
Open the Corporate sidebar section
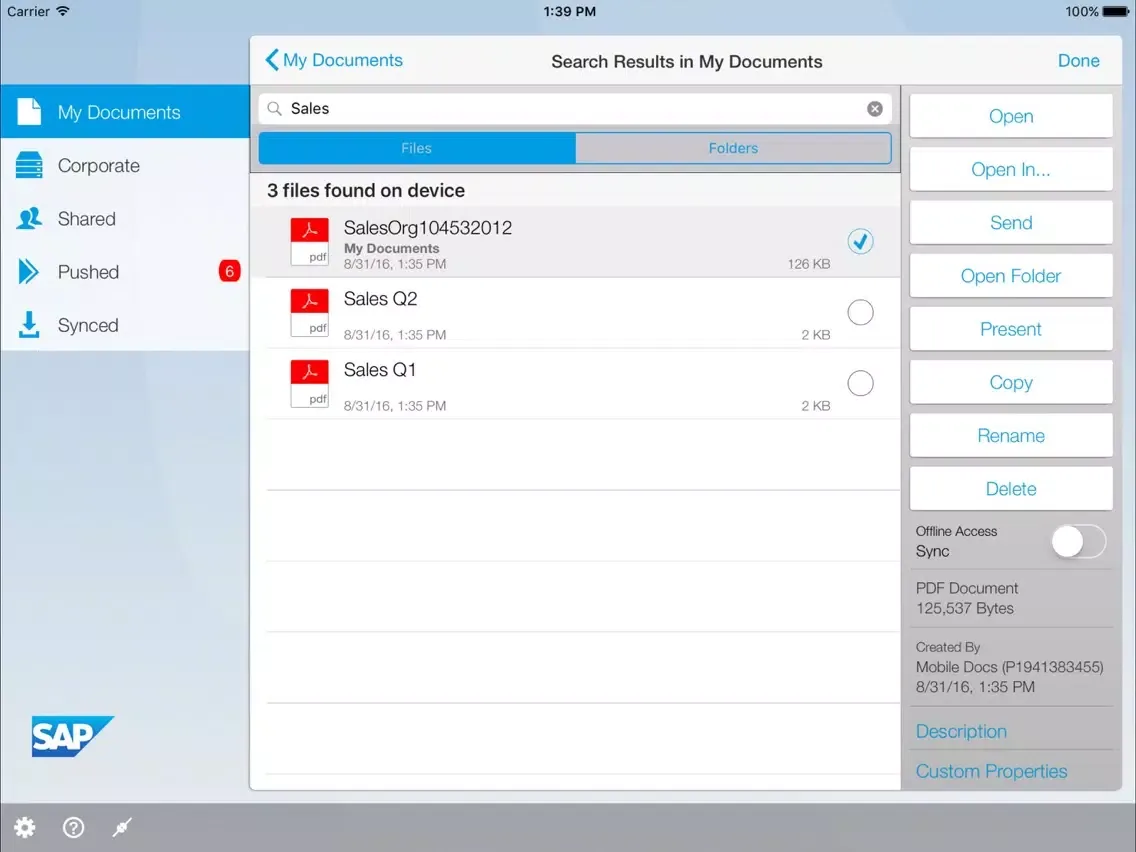pyautogui.click(x=125, y=165)
